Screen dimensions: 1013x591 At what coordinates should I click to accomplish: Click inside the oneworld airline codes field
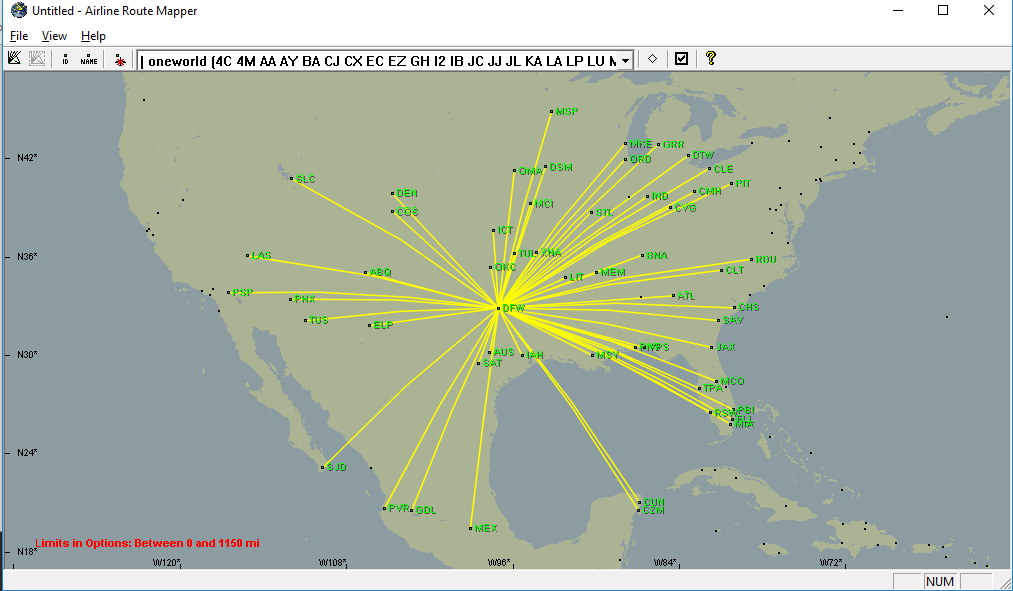(378, 61)
